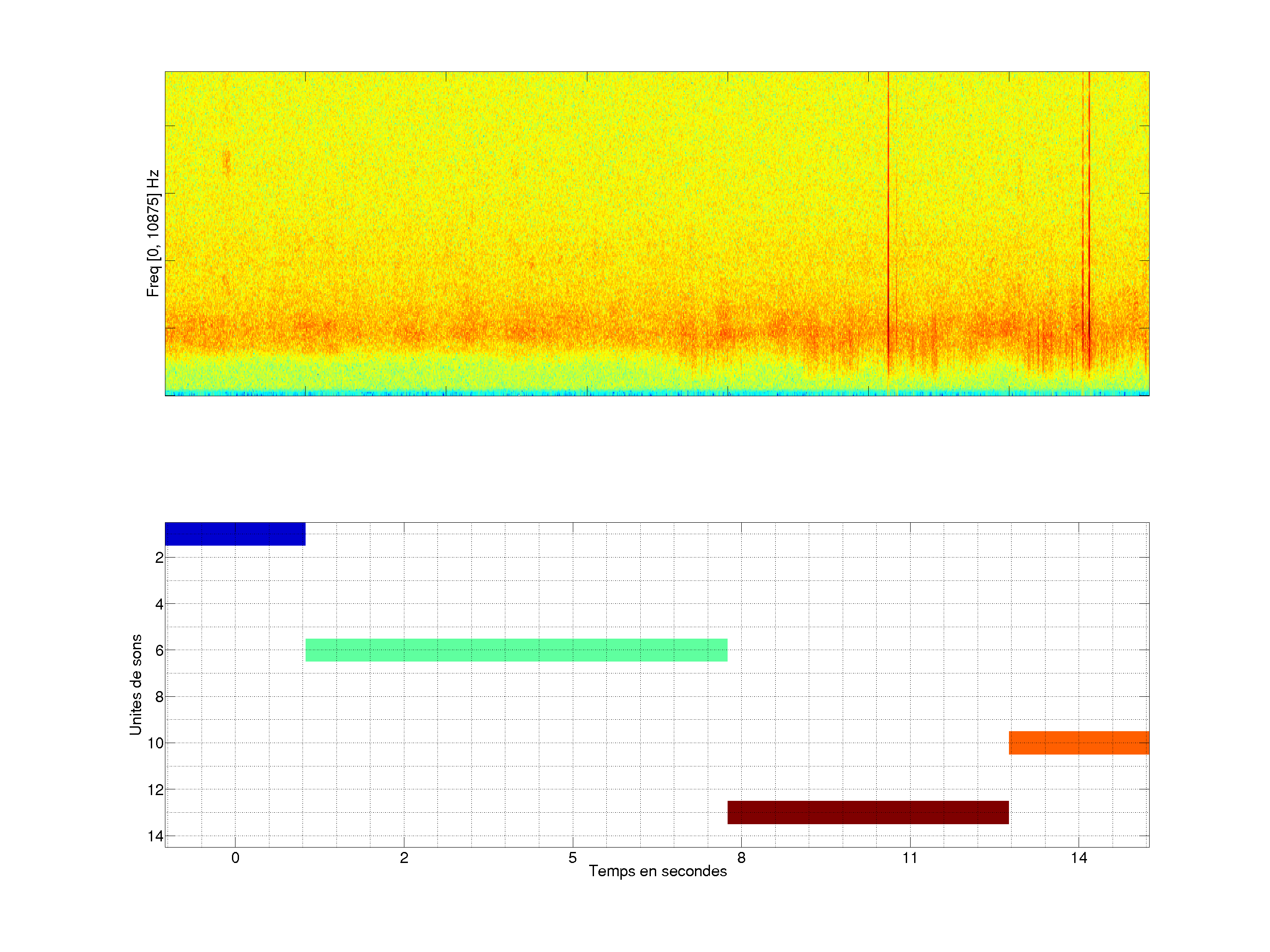This screenshot has width=1270, height=952.
Task: Click the y-axis tick label '12'
Action: (155, 790)
